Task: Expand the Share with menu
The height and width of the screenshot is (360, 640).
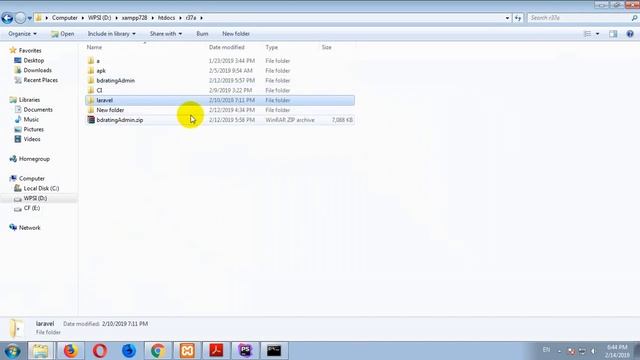Action: [166, 34]
